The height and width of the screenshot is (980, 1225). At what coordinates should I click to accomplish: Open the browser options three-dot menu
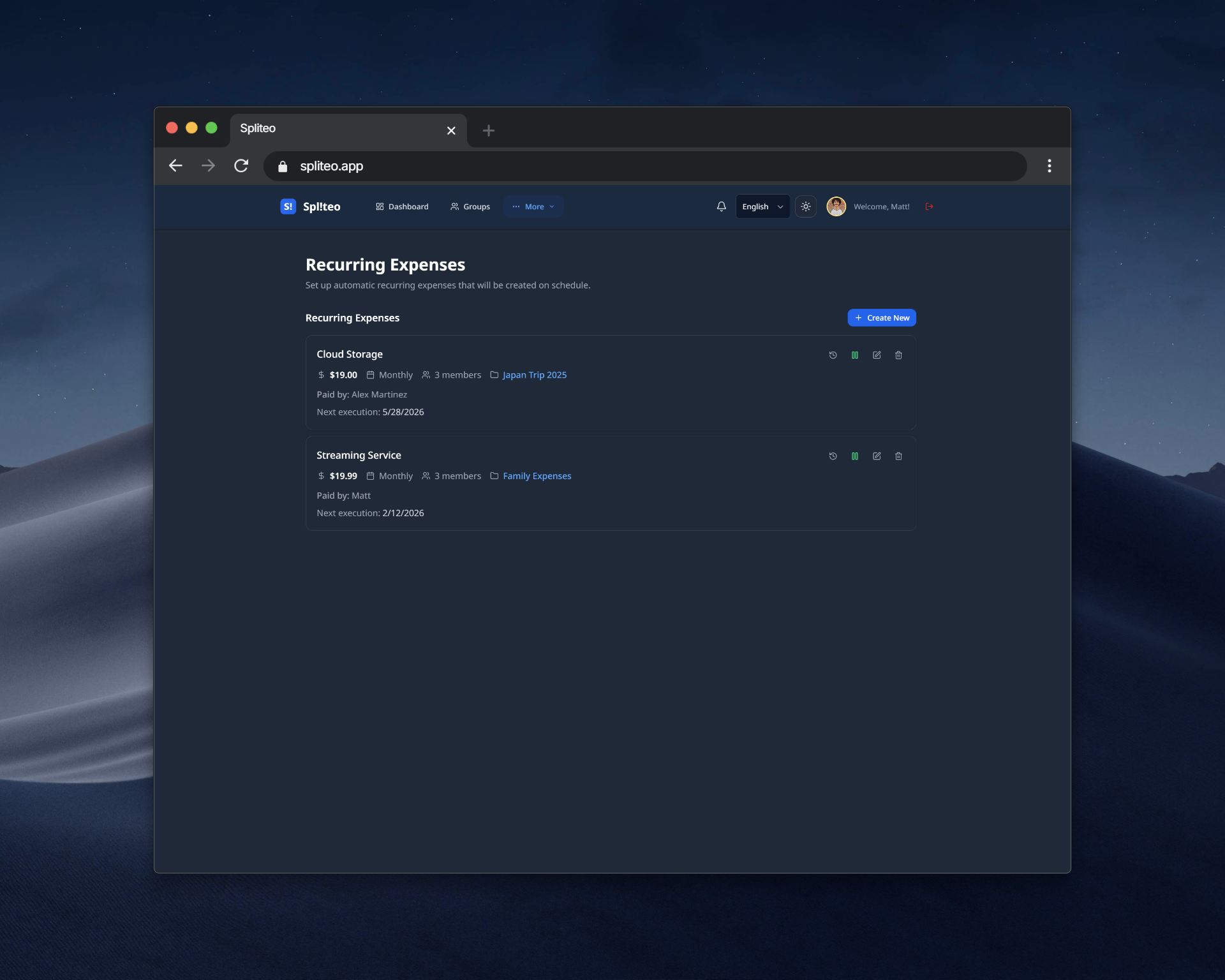(1050, 166)
